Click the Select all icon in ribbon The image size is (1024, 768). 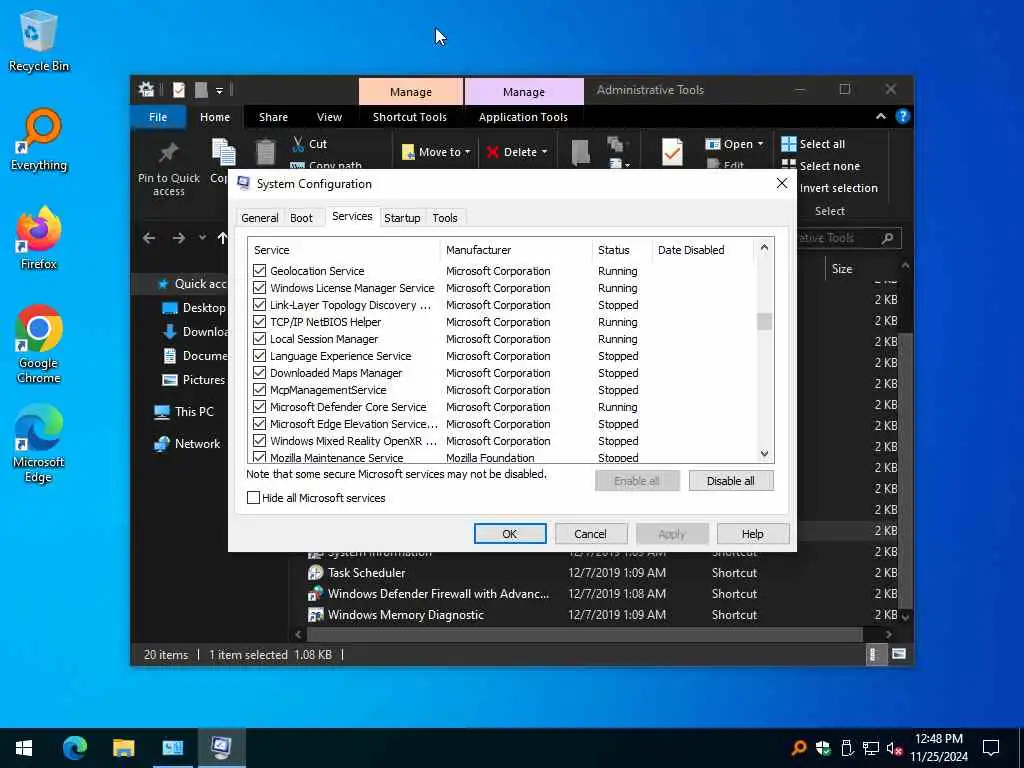point(788,144)
